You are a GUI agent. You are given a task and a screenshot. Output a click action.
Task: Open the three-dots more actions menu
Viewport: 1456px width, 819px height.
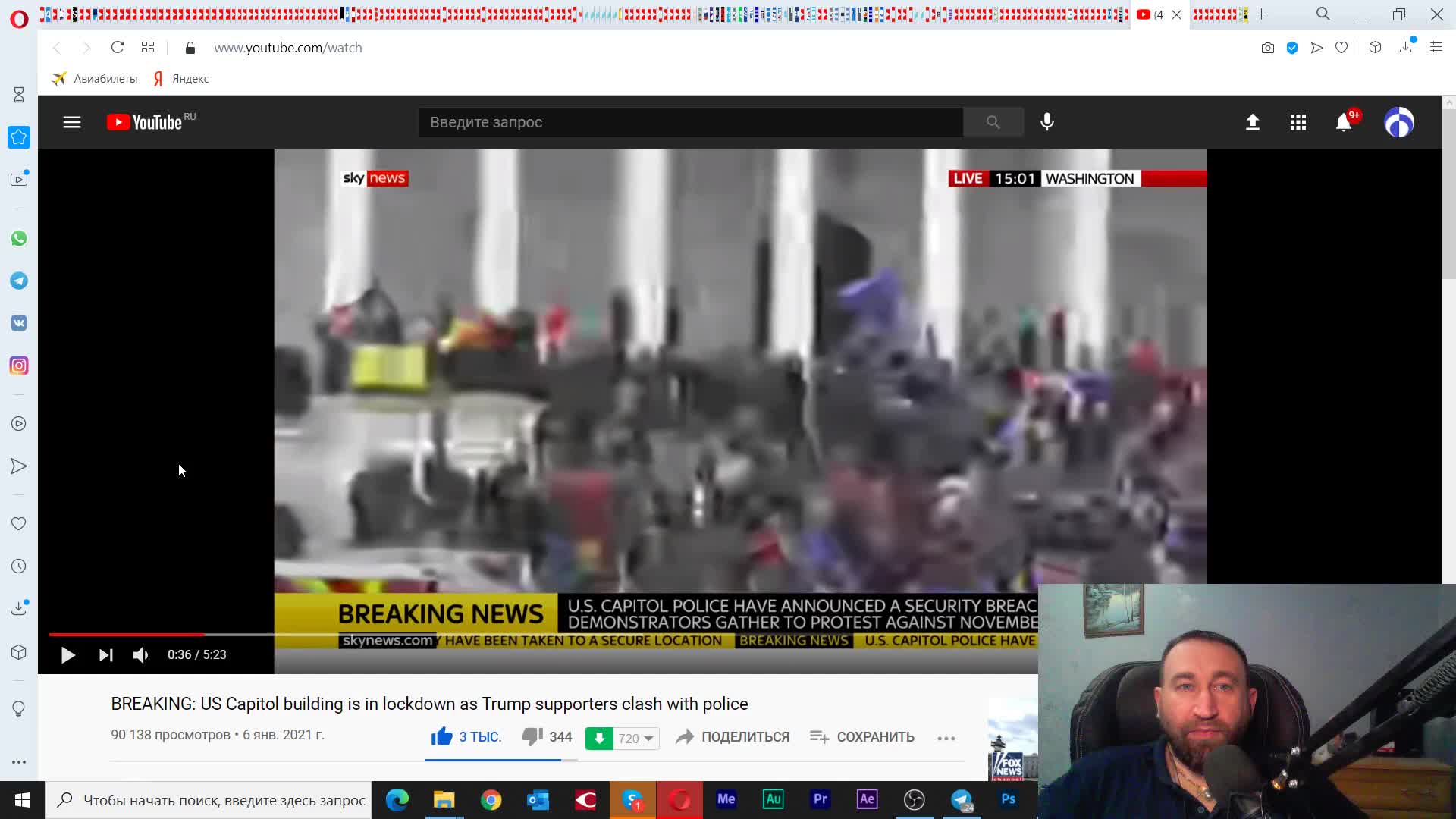click(946, 738)
